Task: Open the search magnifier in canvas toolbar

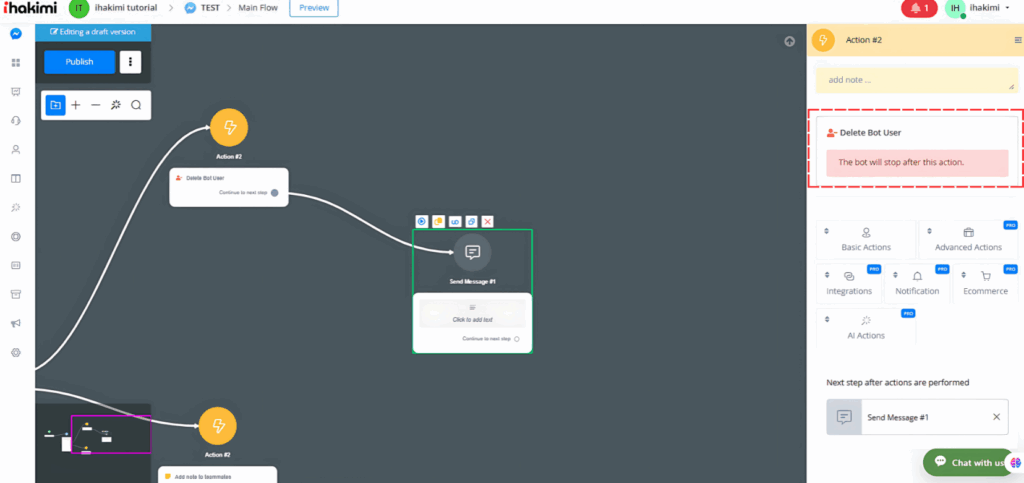Action: pos(136,105)
